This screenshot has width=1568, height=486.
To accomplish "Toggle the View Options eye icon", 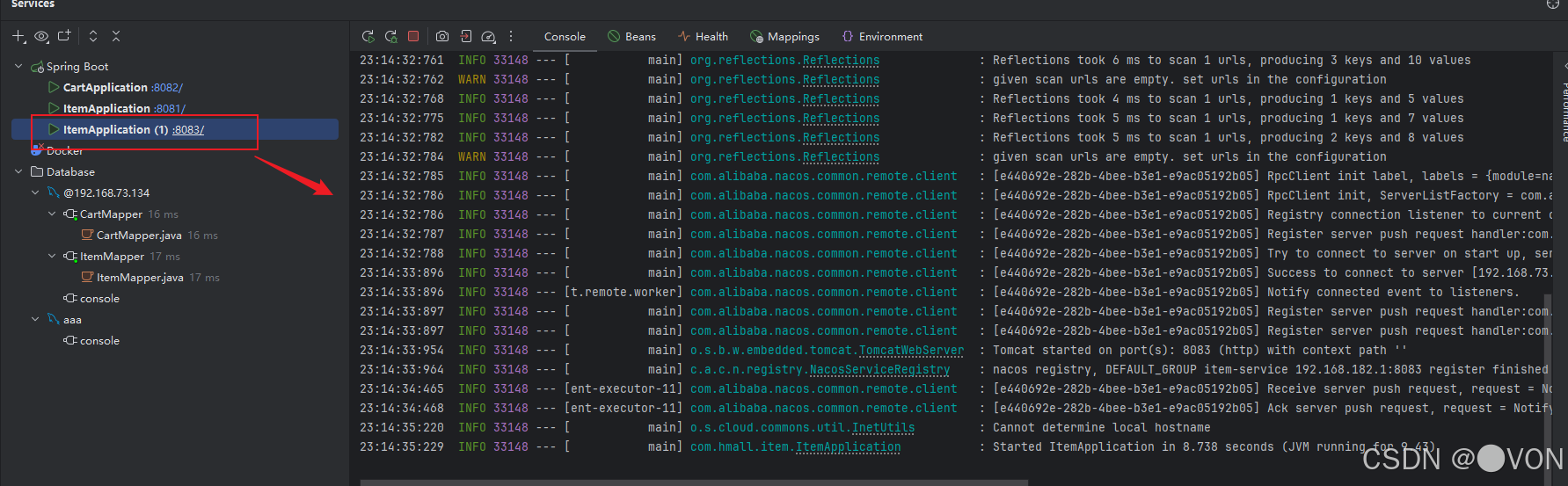I will point(41,36).
